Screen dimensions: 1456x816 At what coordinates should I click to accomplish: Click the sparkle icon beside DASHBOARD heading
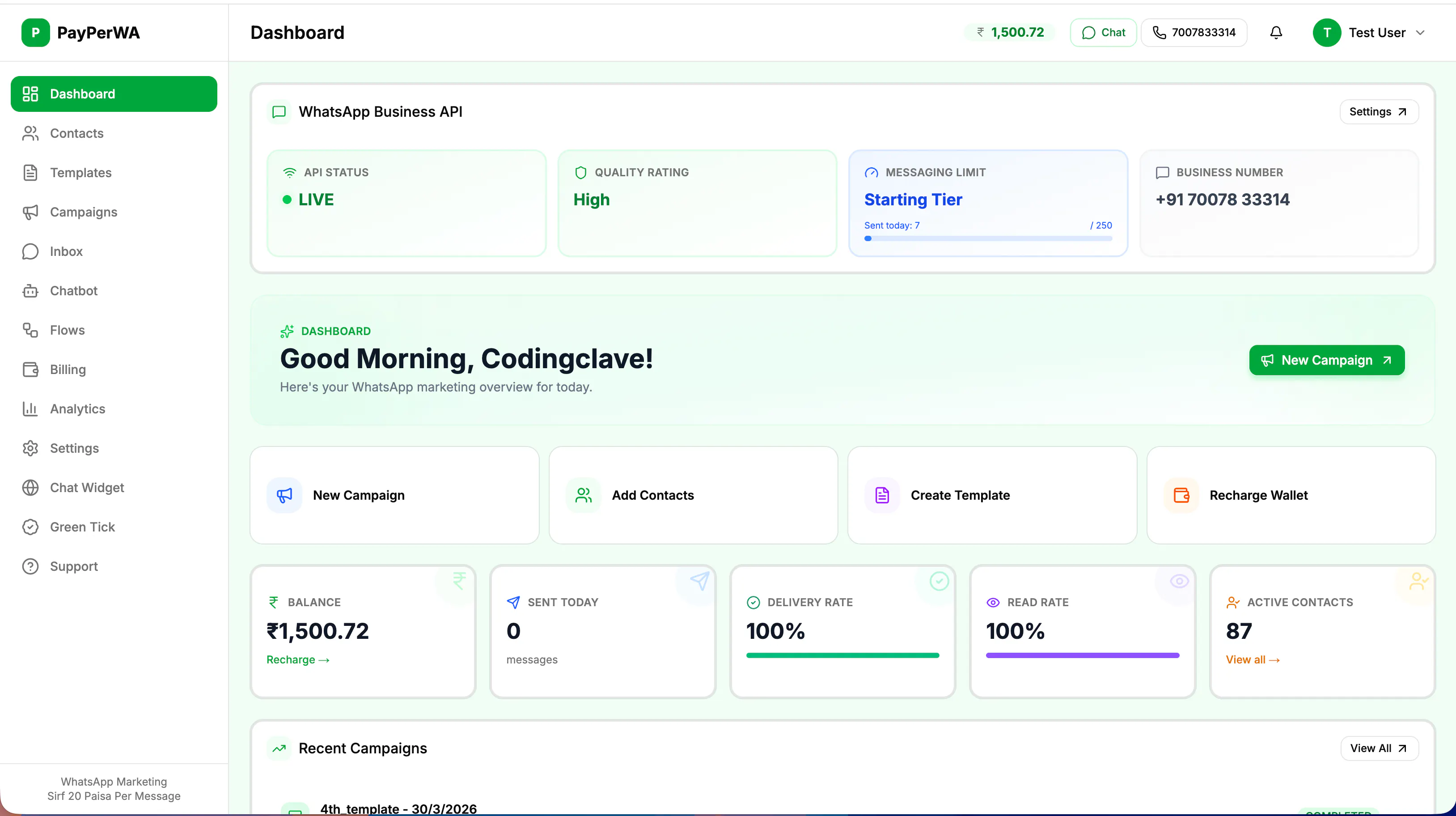click(287, 331)
